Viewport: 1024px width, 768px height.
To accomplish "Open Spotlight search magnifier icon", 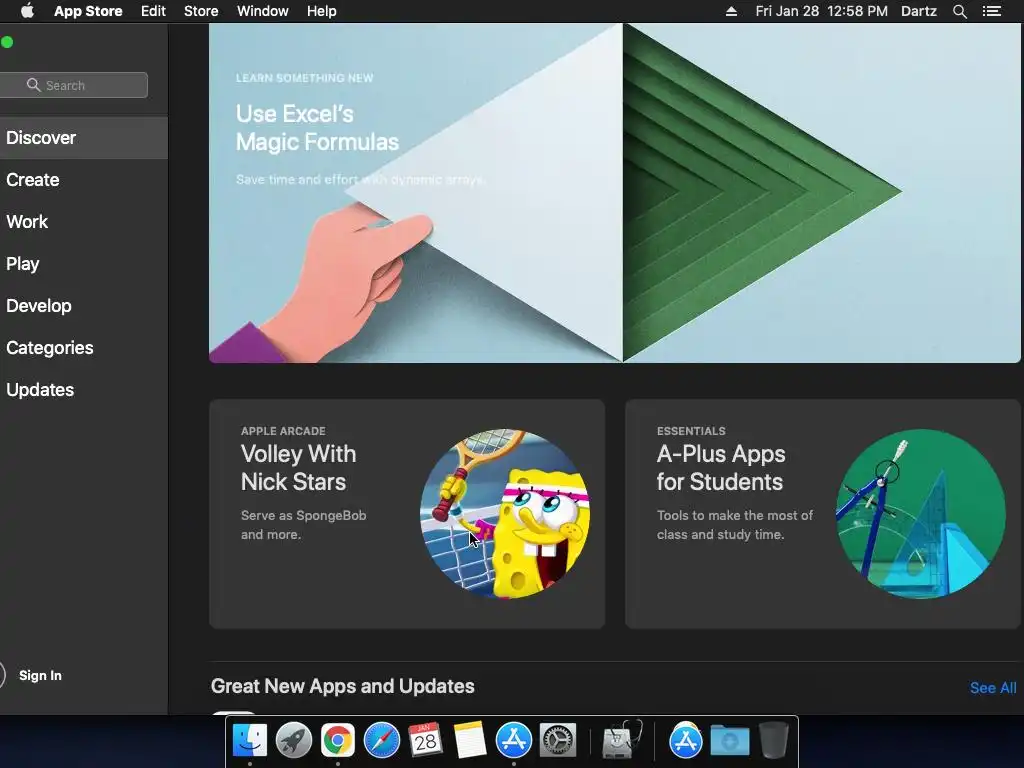I will (960, 11).
